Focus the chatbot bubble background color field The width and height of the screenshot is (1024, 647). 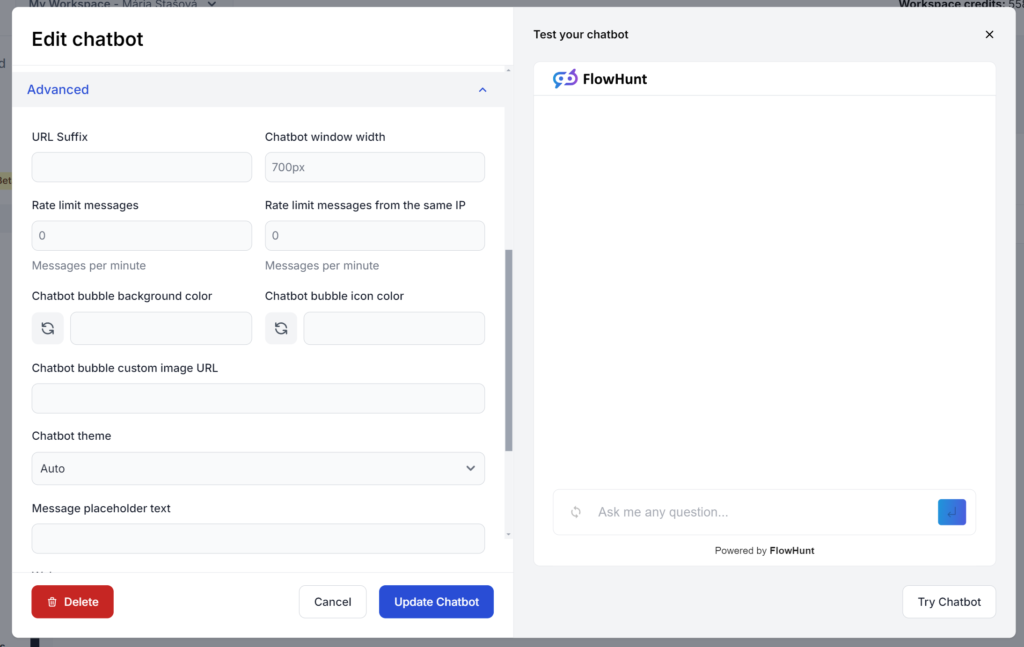point(161,328)
